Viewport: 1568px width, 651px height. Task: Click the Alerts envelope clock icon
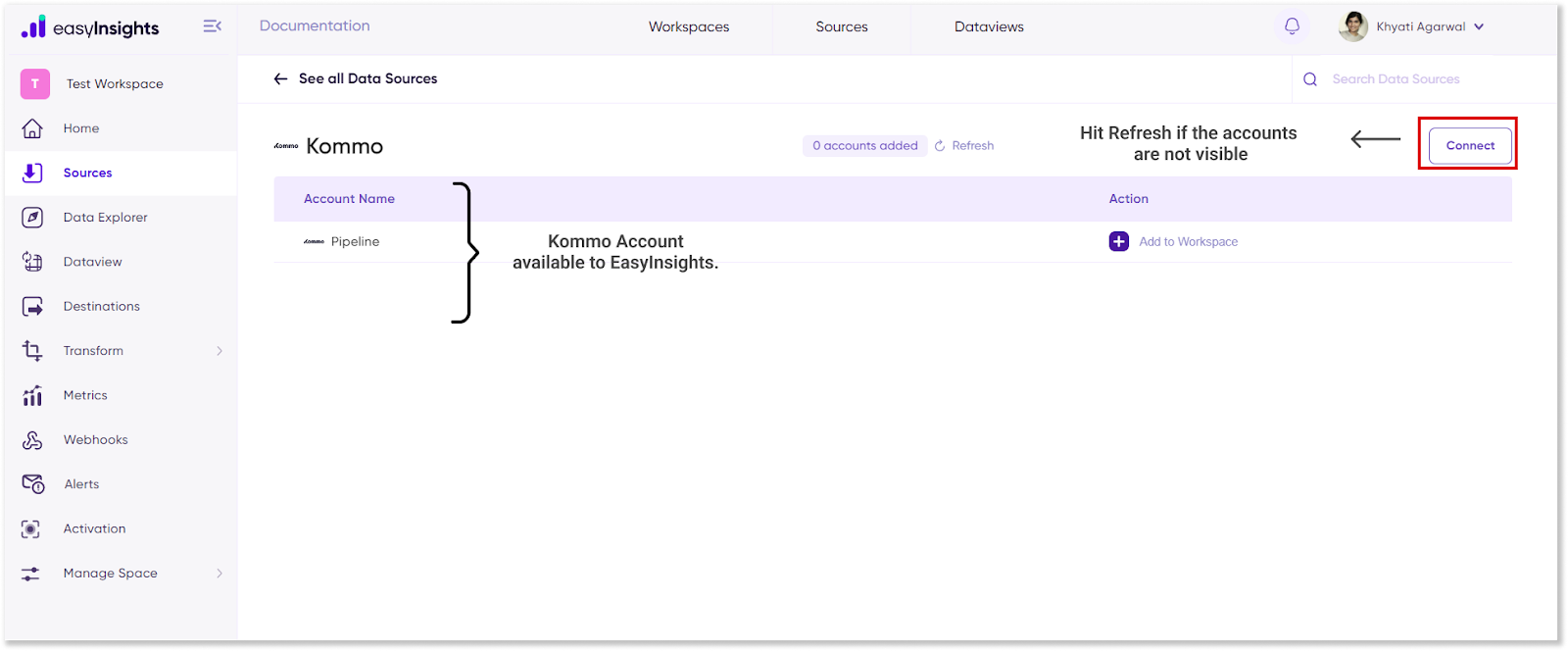click(32, 484)
